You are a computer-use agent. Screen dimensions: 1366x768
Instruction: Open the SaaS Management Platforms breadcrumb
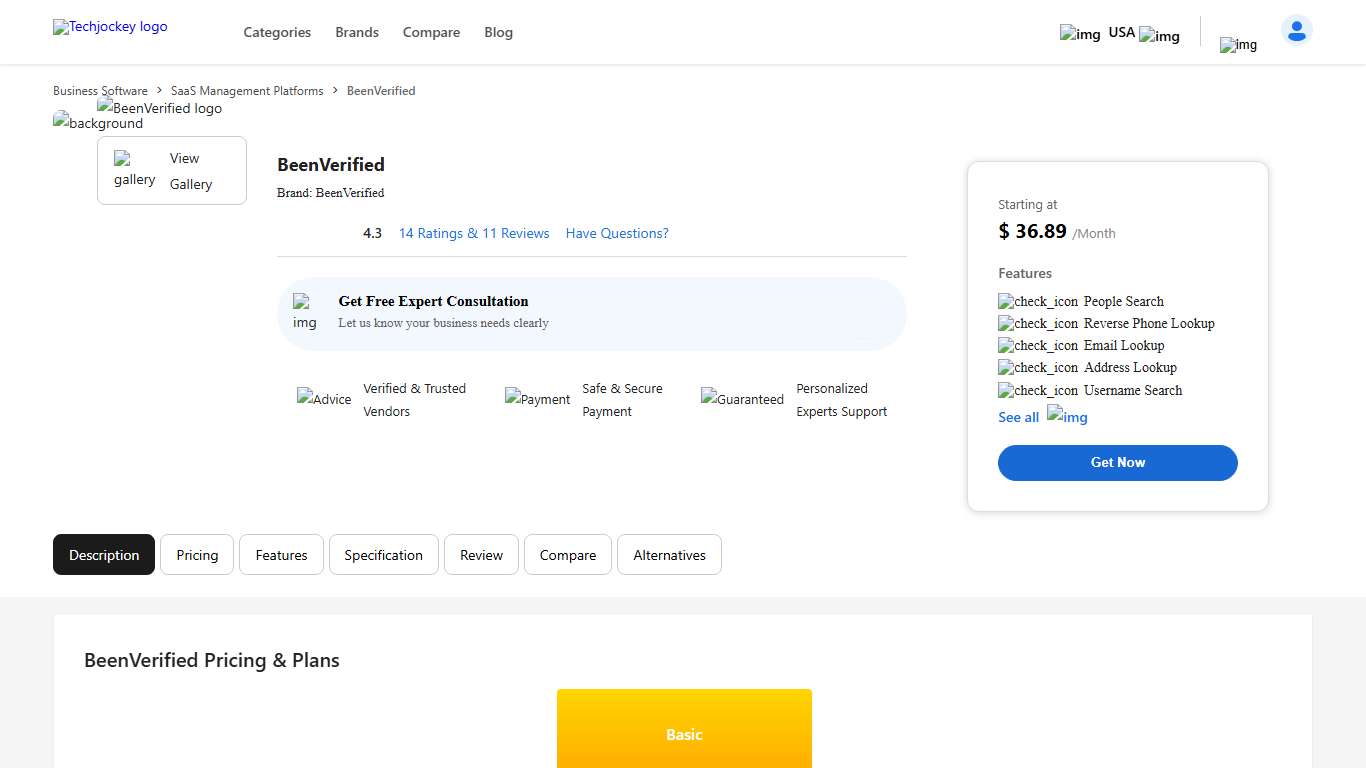coord(246,90)
